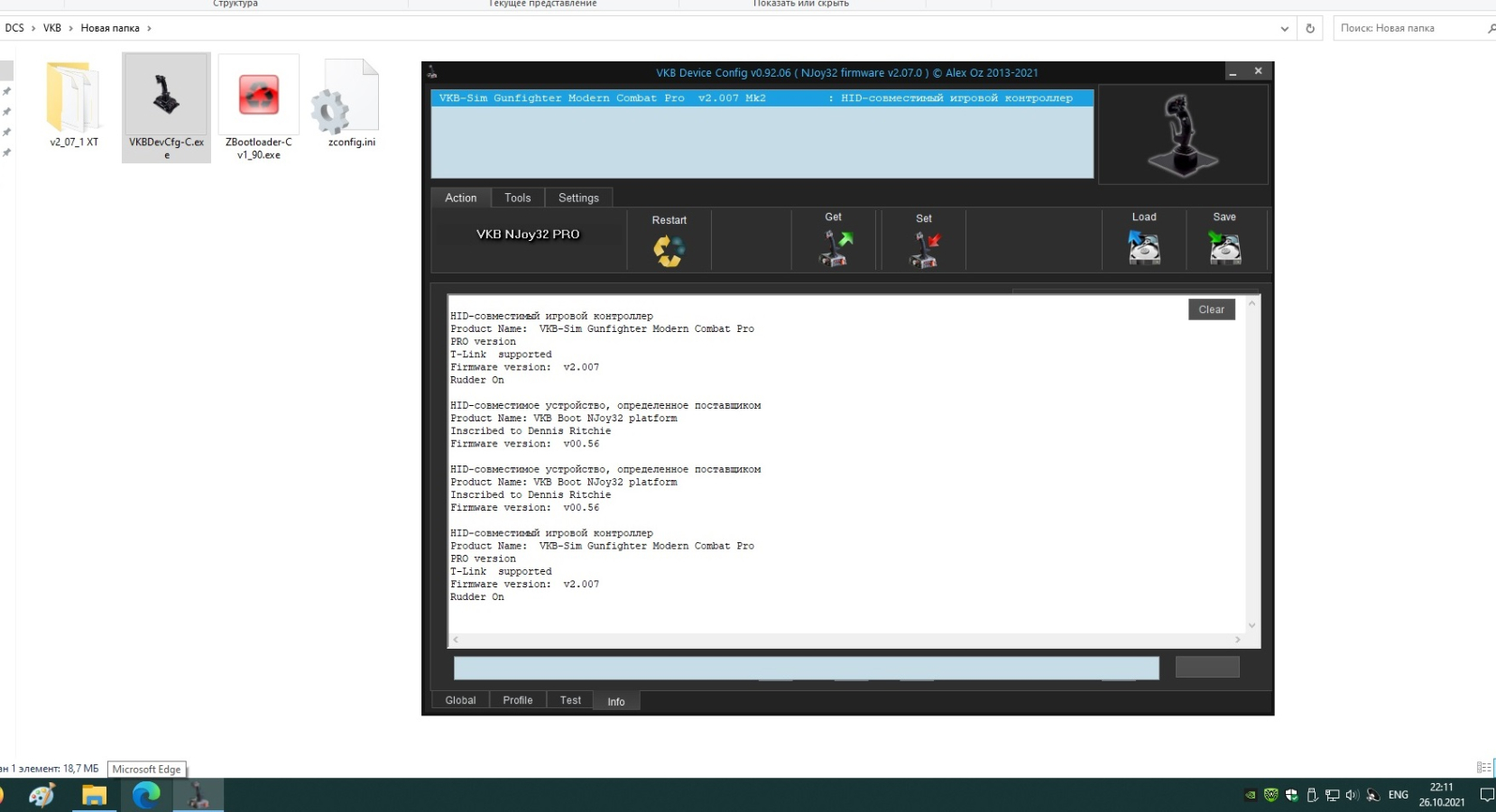Click the status text 1 элемент: 18,7 МБ
Screen dimensions: 1496x812
tap(58, 769)
